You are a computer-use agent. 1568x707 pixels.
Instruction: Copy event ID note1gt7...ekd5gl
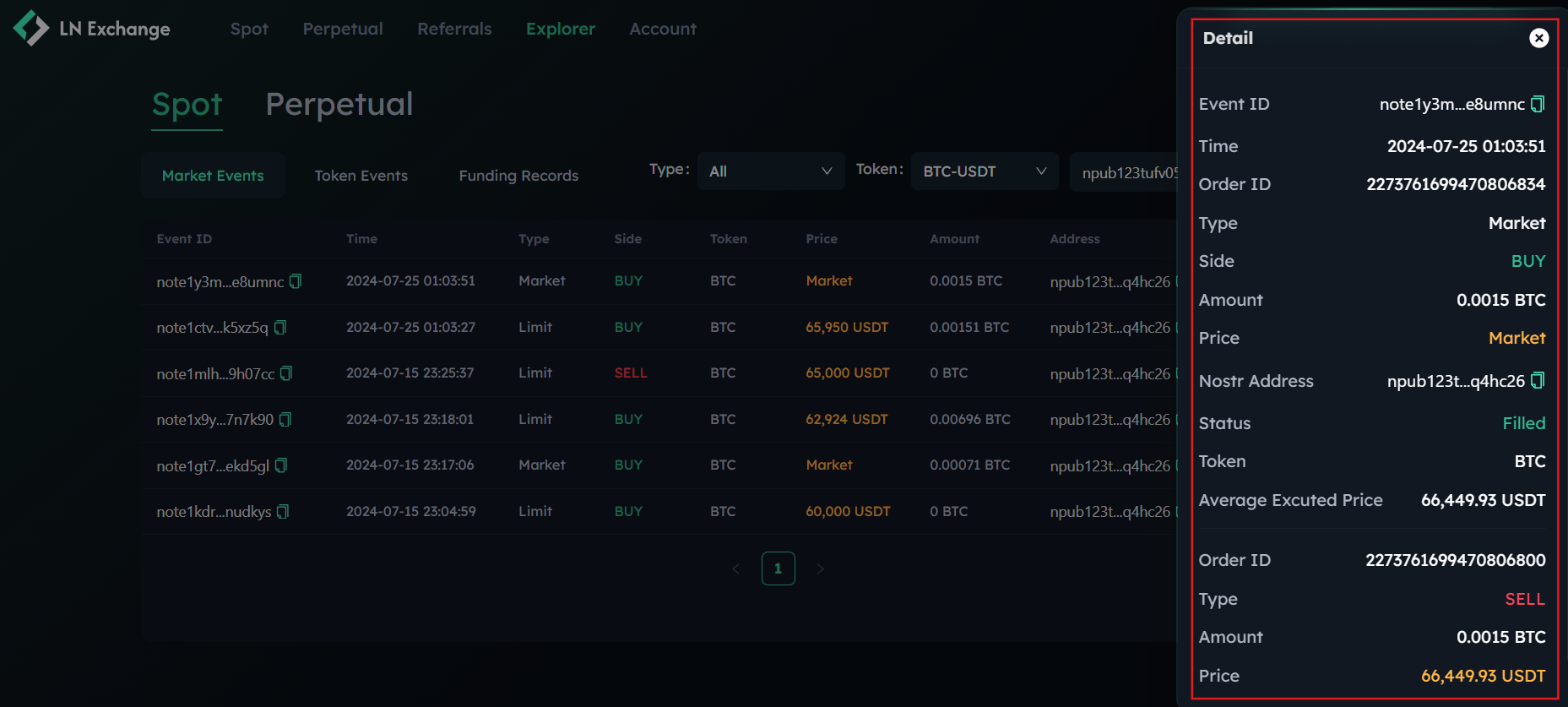[x=281, y=465]
